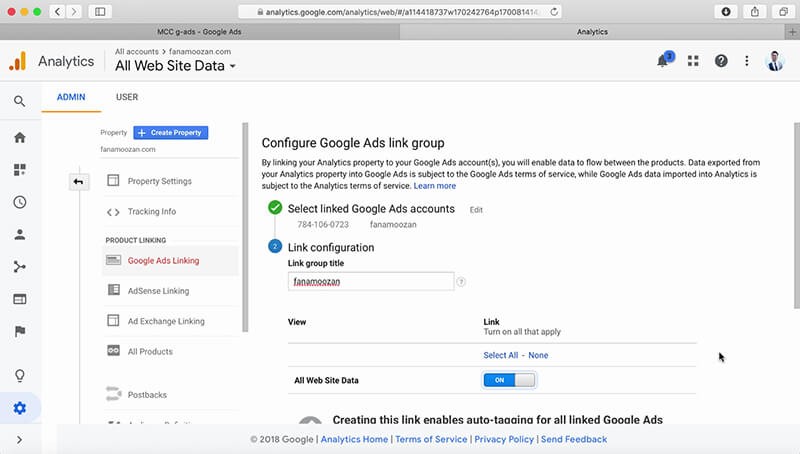Open Acquisition reports branching icon
Image resolution: width=800 pixels, height=454 pixels.
[x=19, y=267]
